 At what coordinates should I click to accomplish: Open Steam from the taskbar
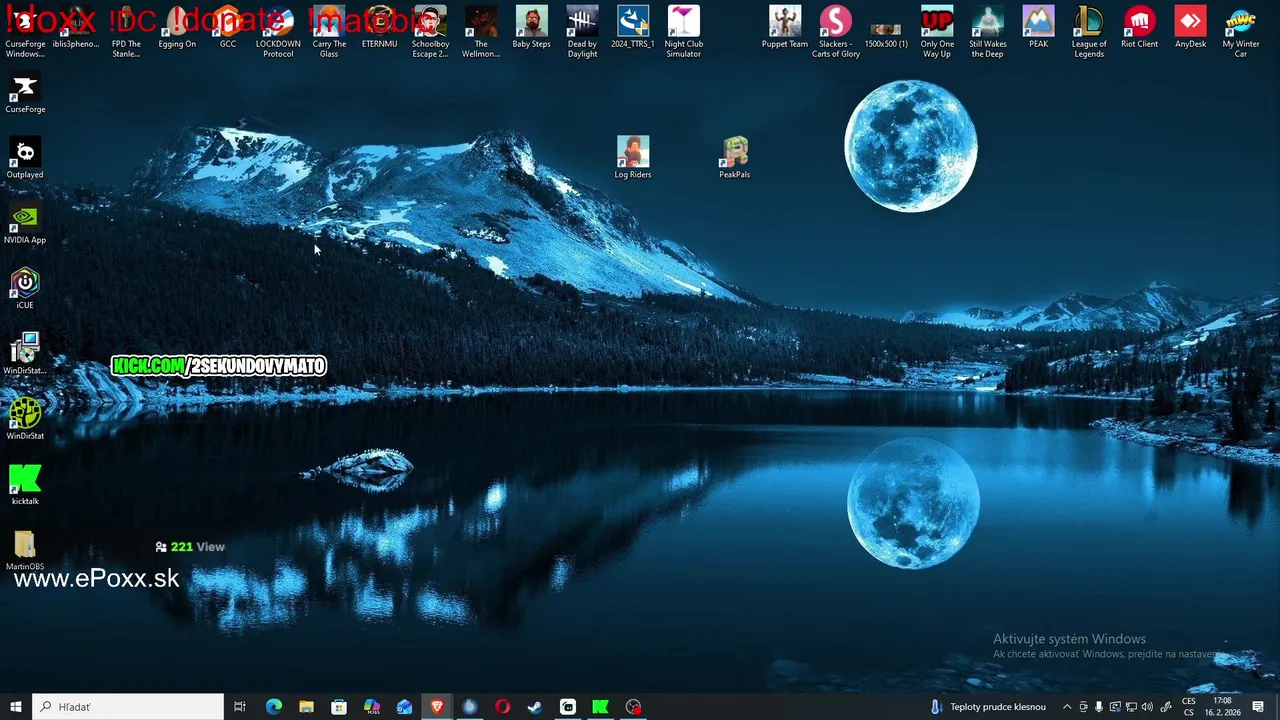(x=535, y=707)
